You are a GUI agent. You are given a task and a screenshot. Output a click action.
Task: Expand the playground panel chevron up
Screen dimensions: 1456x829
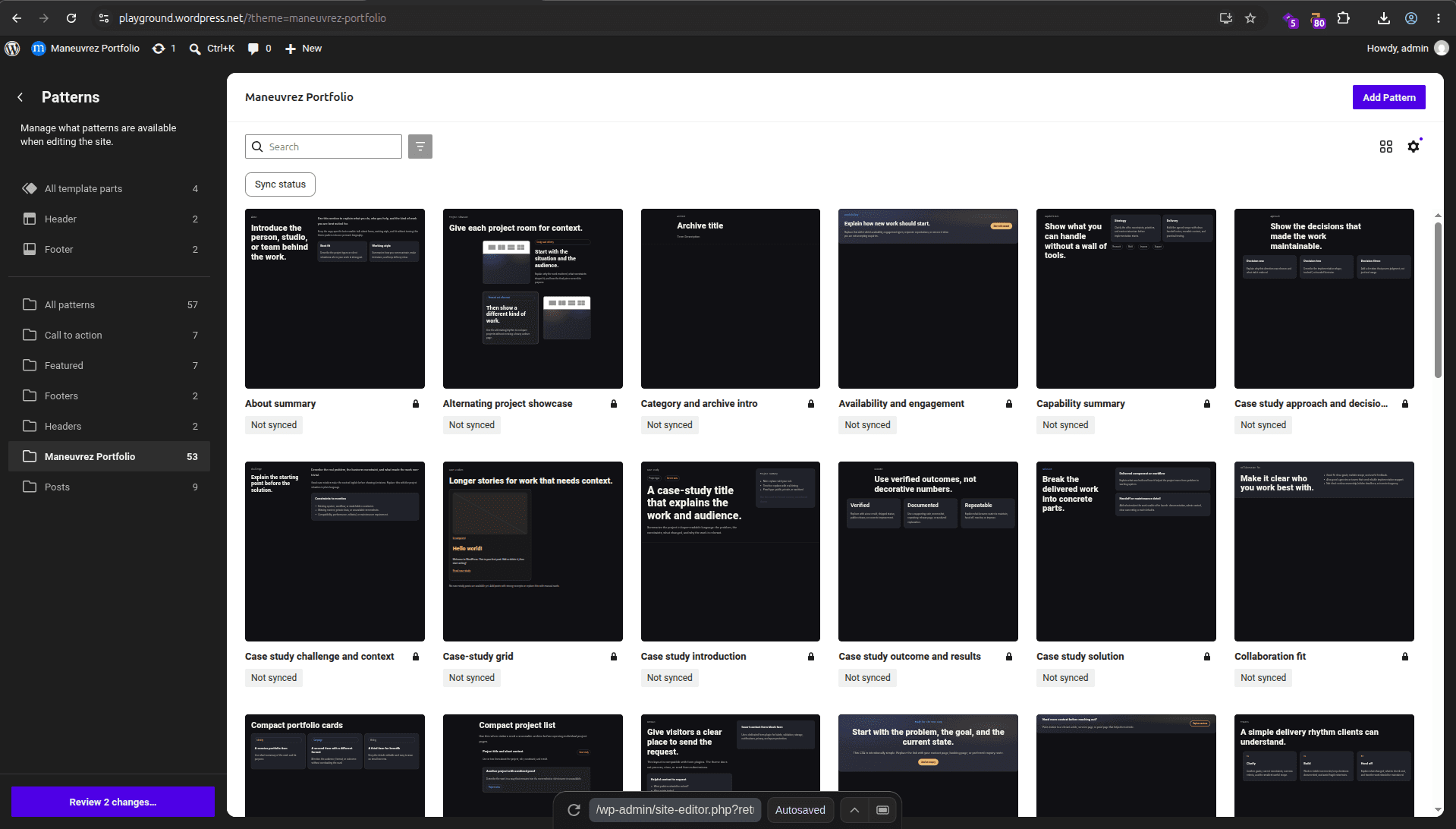(x=854, y=810)
